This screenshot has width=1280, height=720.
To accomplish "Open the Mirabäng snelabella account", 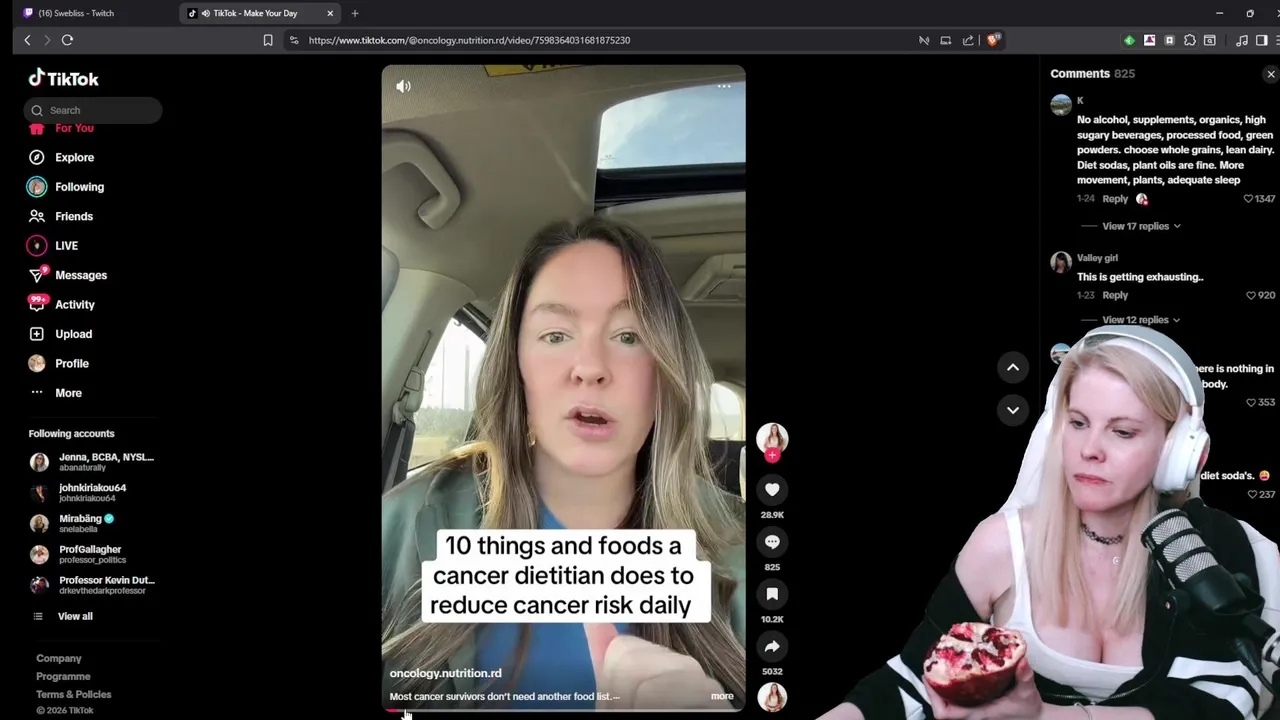I will pos(72,523).
